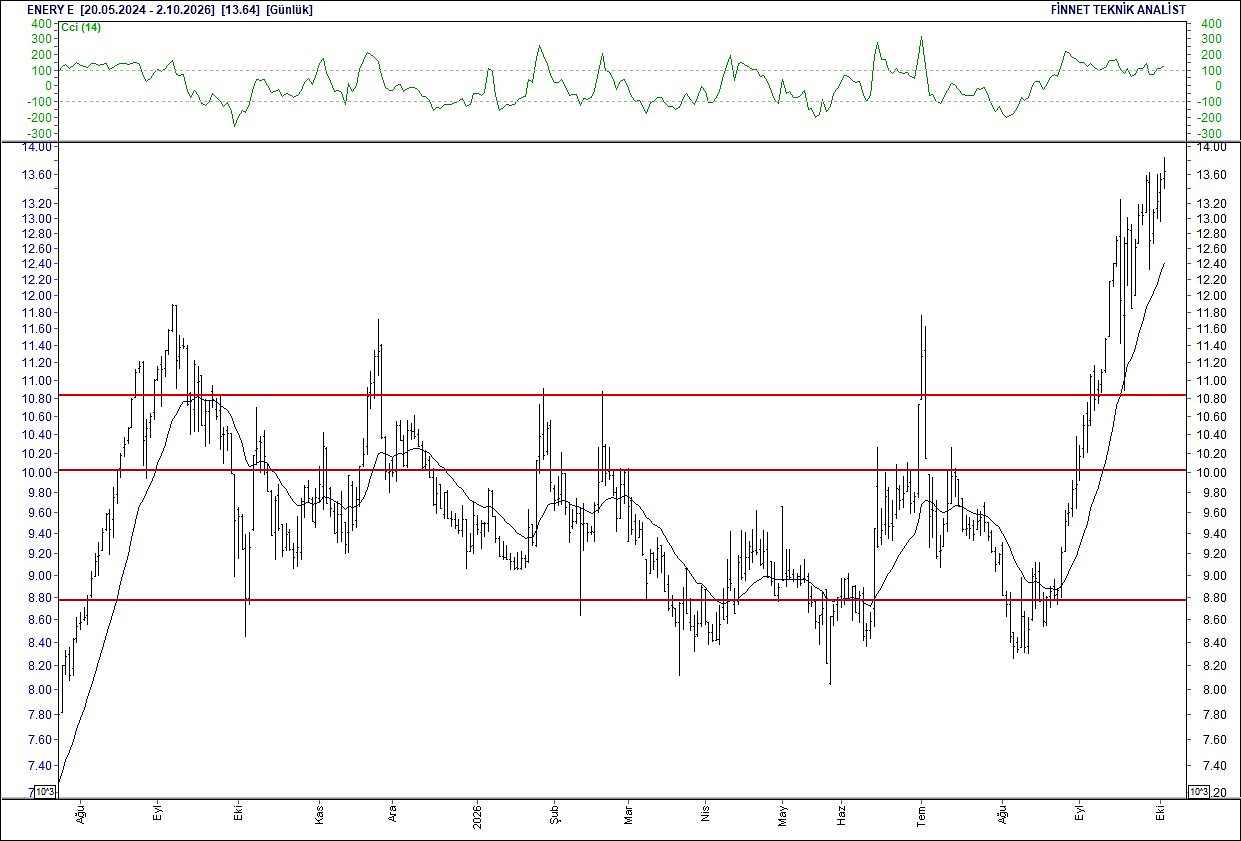Select the date range 20.05.2024 - 2.10.2026

(x=147, y=9)
